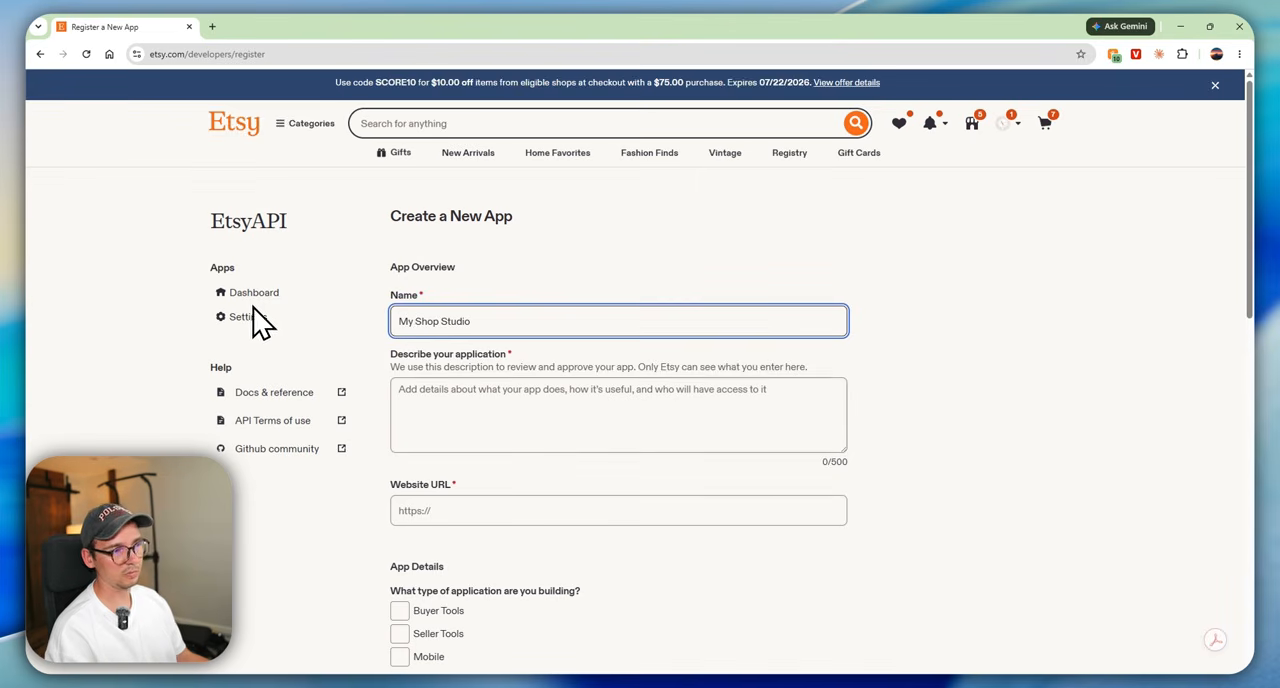
Task: Open the shopping cart
Action: coord(1045,123)
